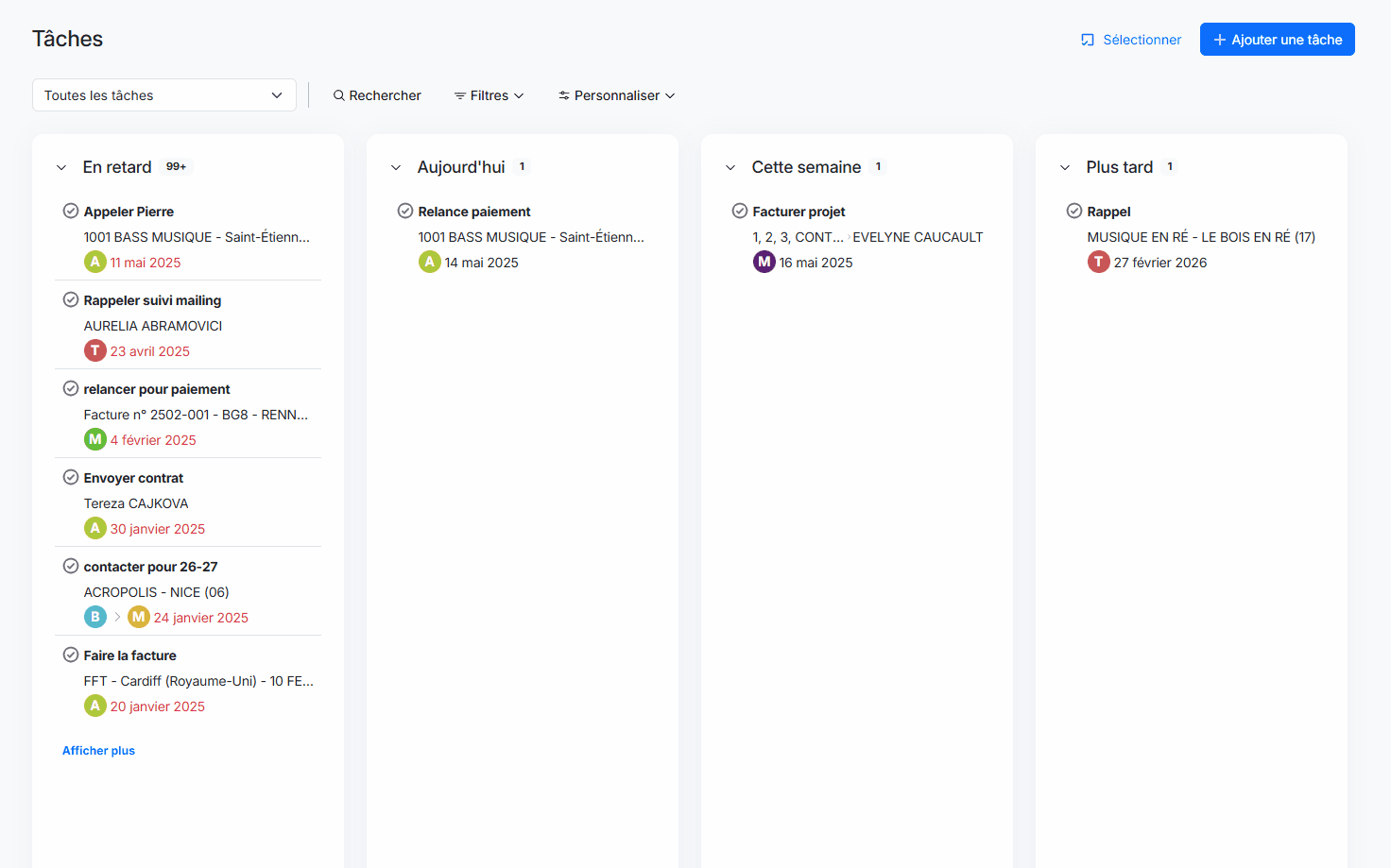Collapse the Cette semaine column
Viewport: 1391px width, 868px height.
[730, 168]
